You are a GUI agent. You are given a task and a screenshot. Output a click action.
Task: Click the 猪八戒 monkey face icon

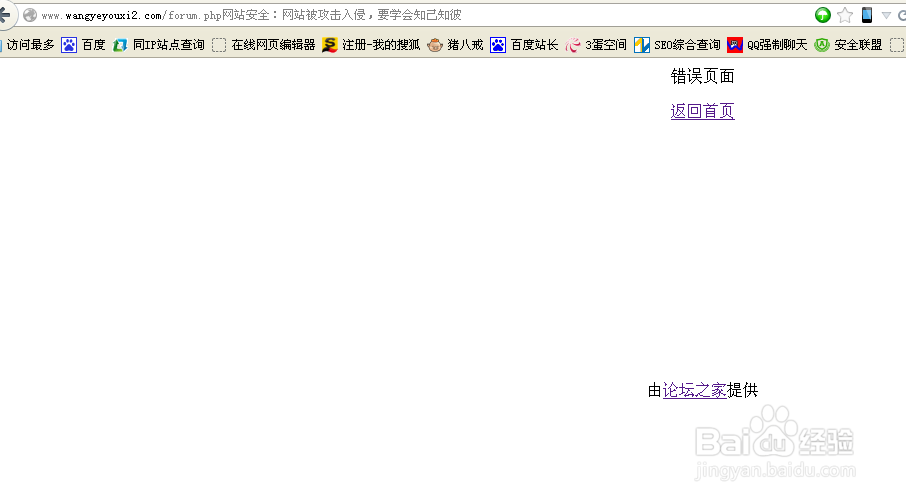tap(435, 44)
